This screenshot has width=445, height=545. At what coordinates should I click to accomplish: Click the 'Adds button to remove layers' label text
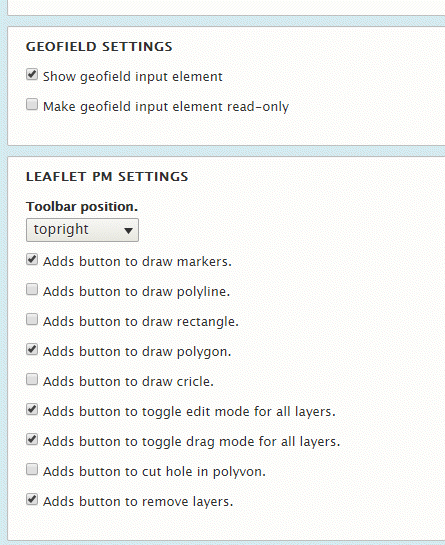138,502
